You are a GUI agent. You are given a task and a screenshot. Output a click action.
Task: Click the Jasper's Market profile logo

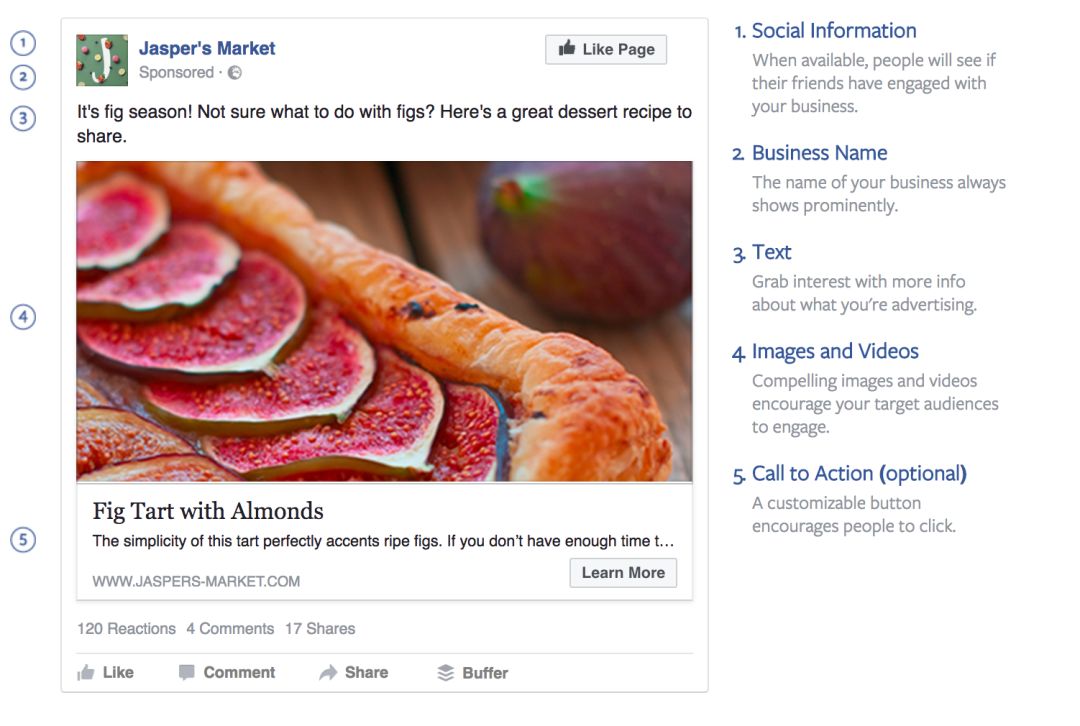(102, 61)
